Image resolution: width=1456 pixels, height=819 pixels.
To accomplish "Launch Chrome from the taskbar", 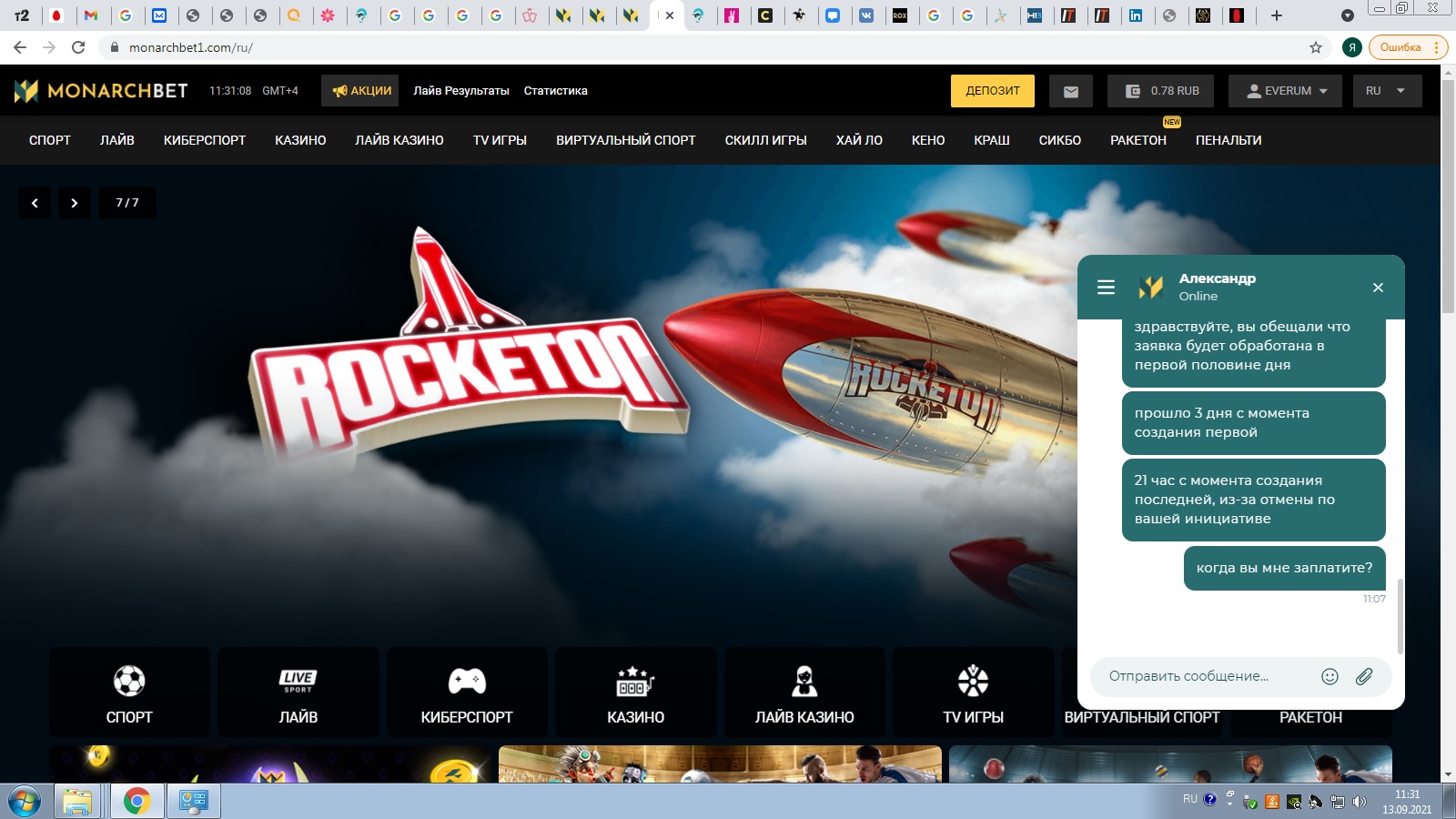I will (x=136, y=802).
